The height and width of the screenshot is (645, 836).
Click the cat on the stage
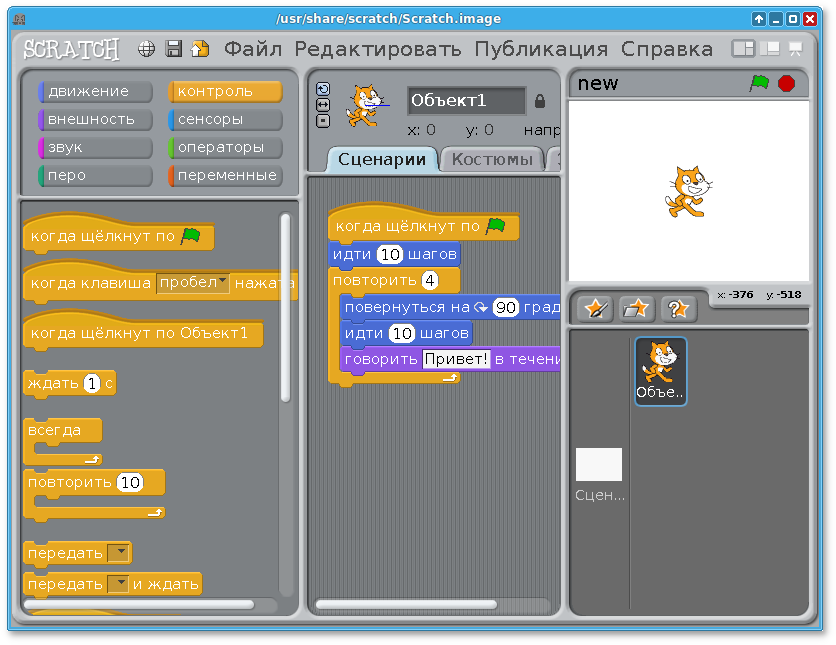point(688,192)
